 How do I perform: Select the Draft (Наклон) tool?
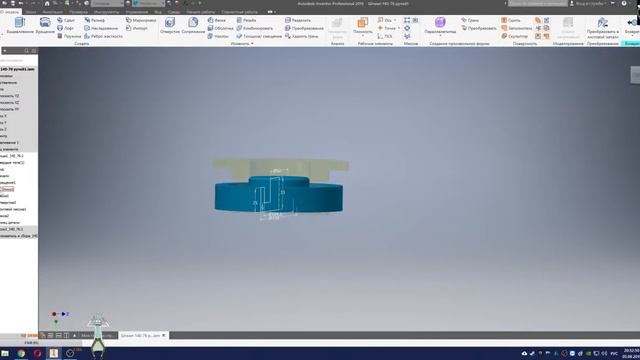pos(218,36)
